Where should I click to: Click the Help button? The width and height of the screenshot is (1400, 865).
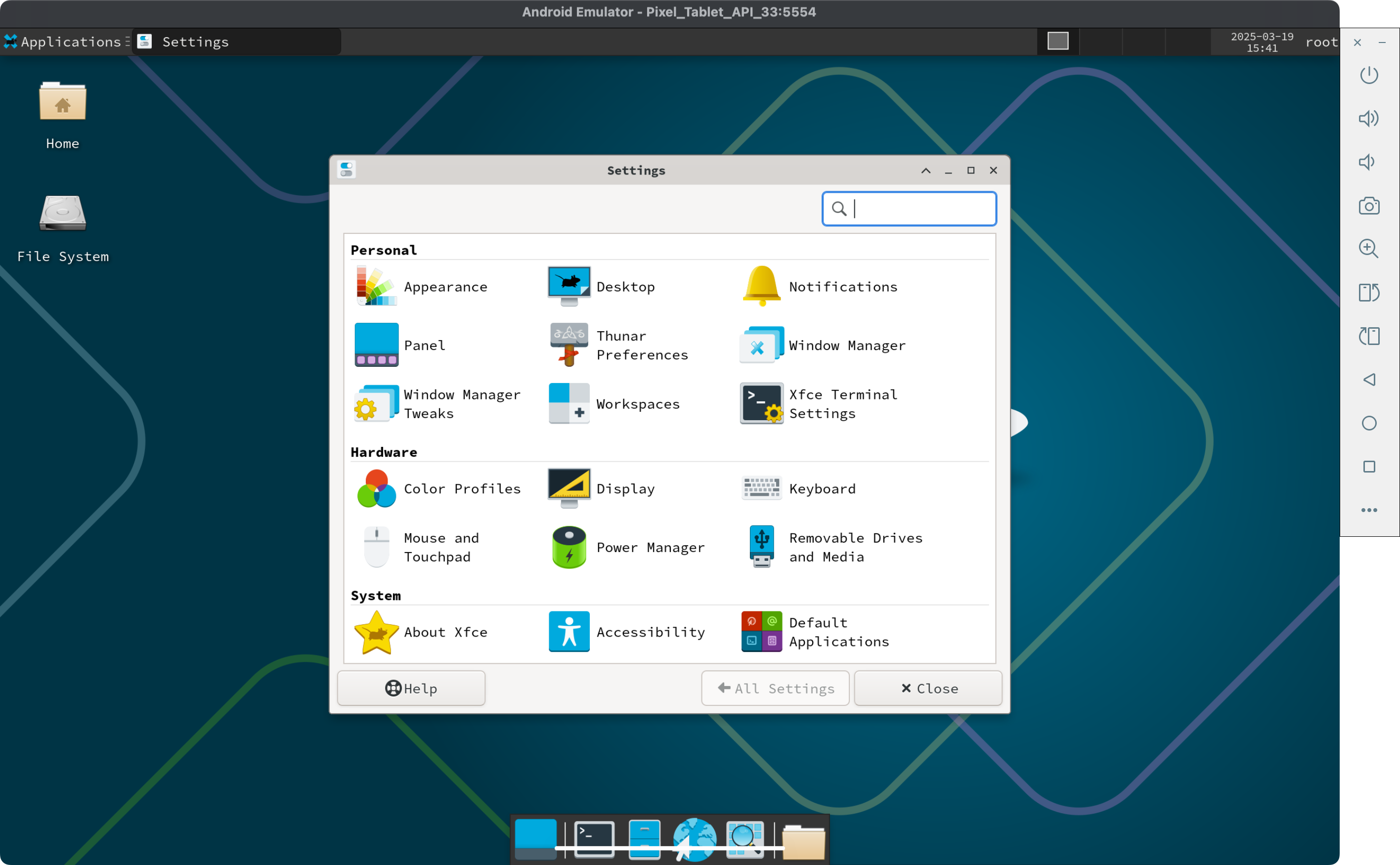tap(411, 688)
